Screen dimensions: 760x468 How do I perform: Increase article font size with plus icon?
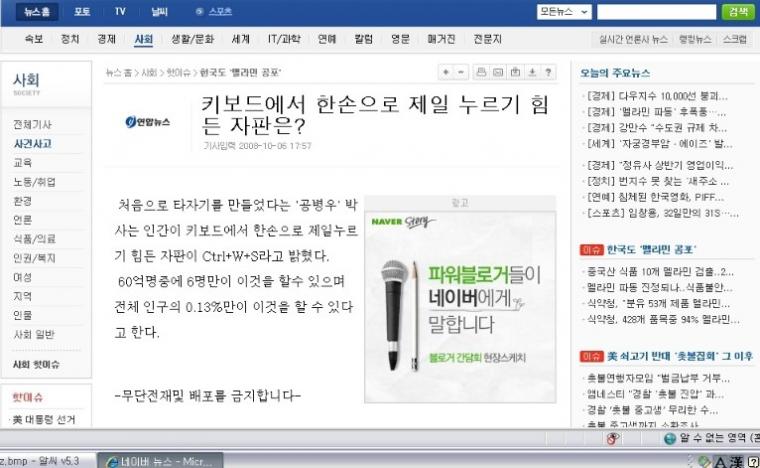point(445,73)
